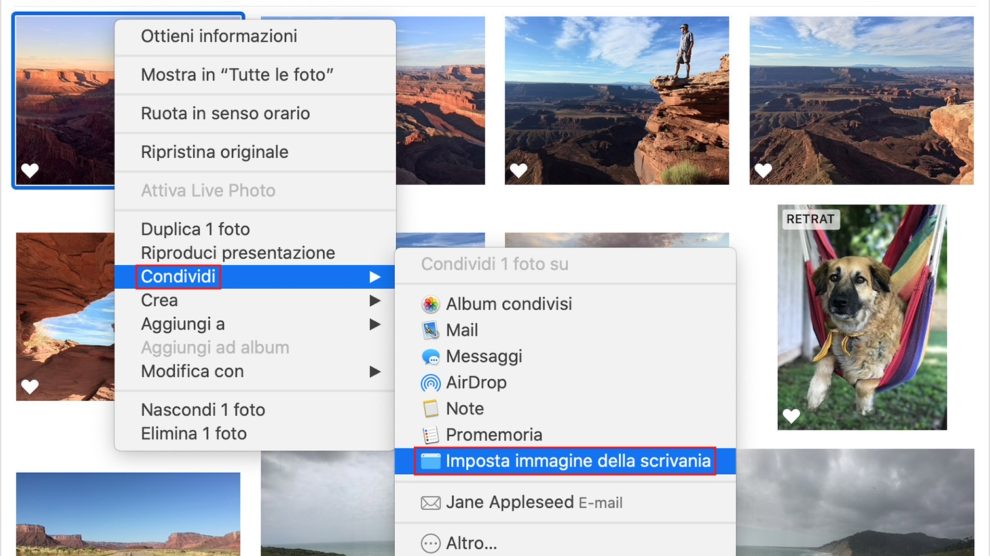Toggle favorite heart on man-on-cliff photo
The image size is (990, 556).
[x=518, y=170]
